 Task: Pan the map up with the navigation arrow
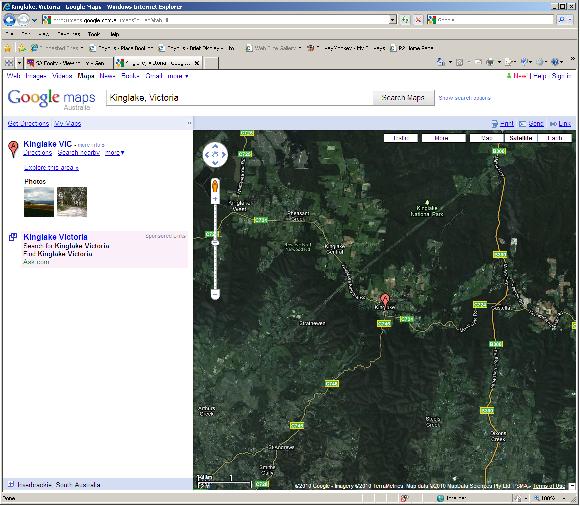point(215,146)
